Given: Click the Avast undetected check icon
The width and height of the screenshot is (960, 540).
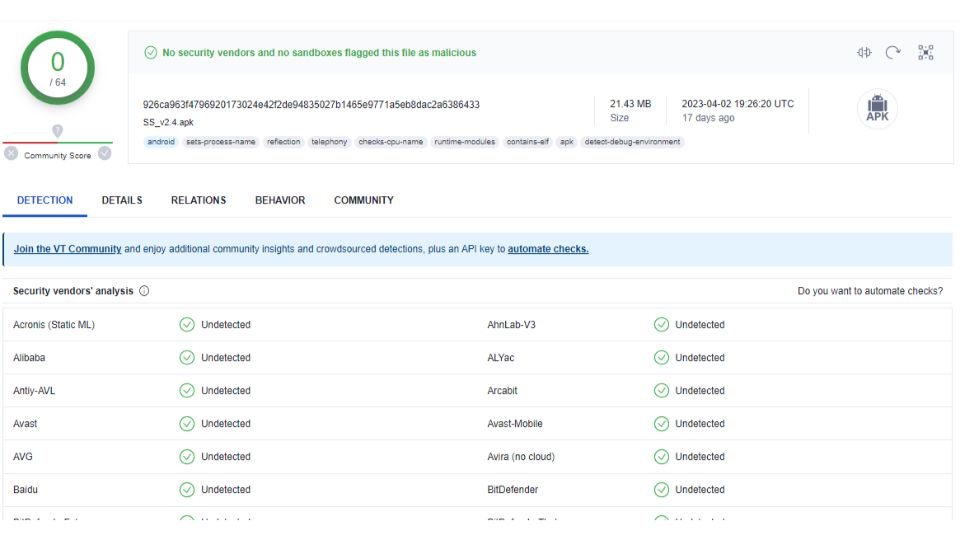Looking at the screenshot, I should pyautogui.click(x=187, y=424).
